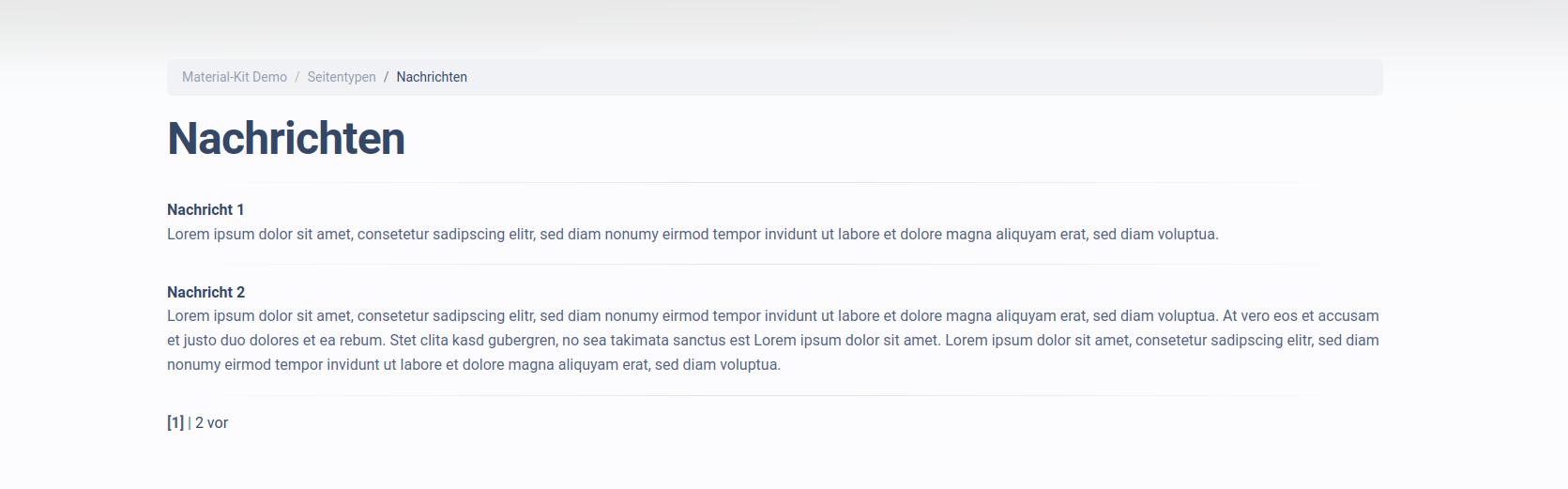Select current page [1] in pagination
The image size is (1568, 489).
175,423
